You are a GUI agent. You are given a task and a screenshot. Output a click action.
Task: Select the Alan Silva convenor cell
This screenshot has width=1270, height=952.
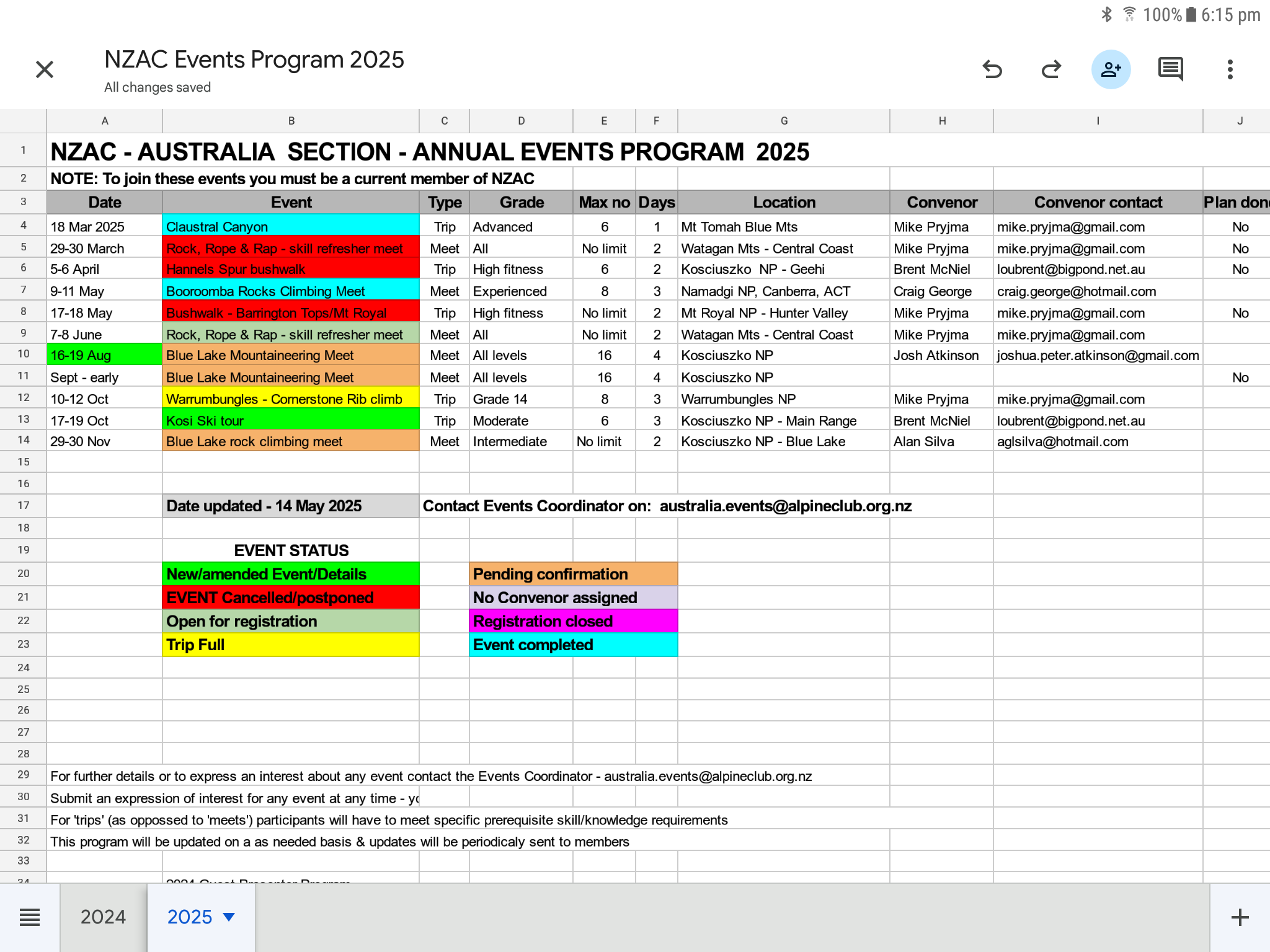[x=941, y=441]
